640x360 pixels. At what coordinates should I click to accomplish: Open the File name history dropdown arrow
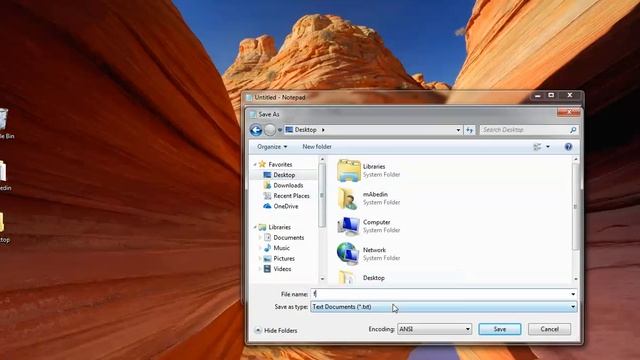click(x=573, y=294)
